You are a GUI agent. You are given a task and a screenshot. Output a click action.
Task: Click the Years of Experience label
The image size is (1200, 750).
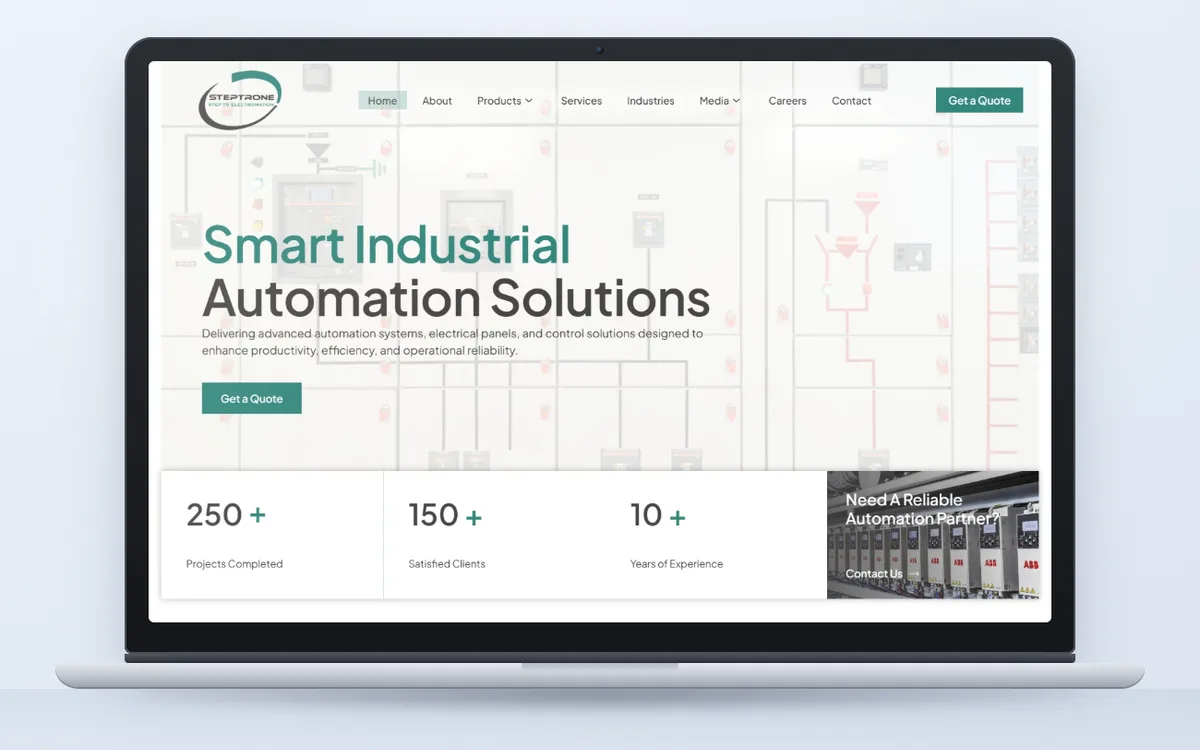(x=676, y=564)
